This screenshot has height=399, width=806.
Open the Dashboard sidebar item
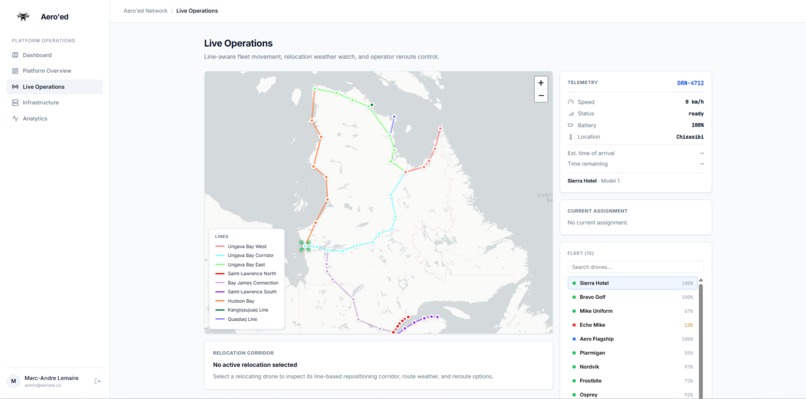pyautogui.click(x=54, y=55)
